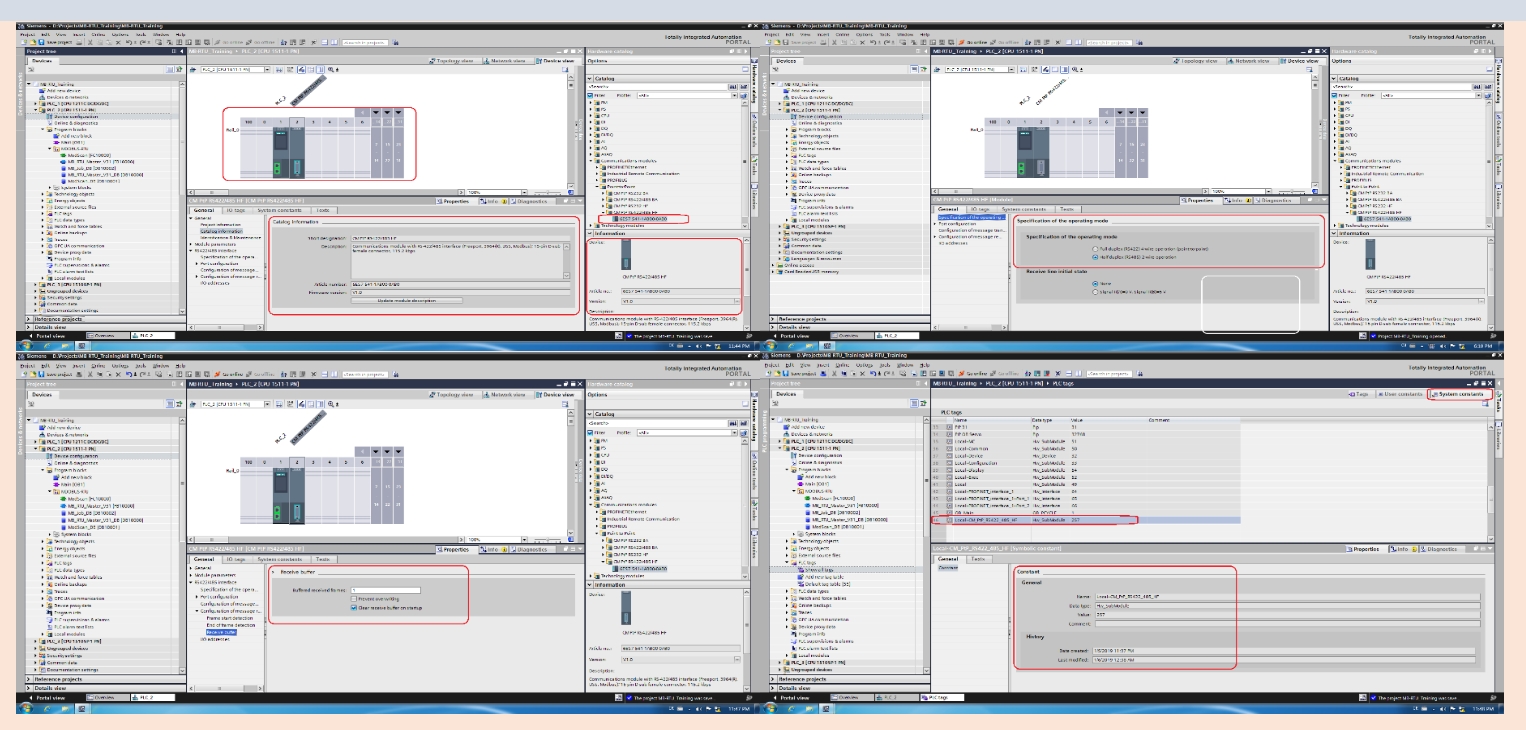The width and height of the screenshot is (1526, 730).
Task: Open Device configuration in Catalog information window tree
Action: coord(77,116)
